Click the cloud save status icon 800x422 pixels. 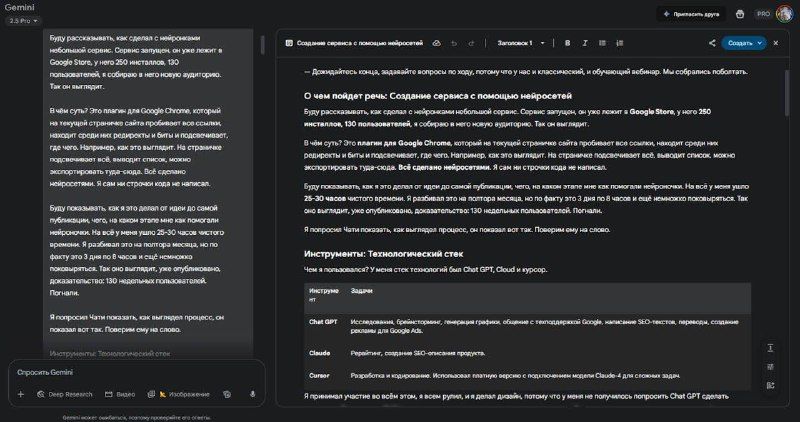coord(436,43)
